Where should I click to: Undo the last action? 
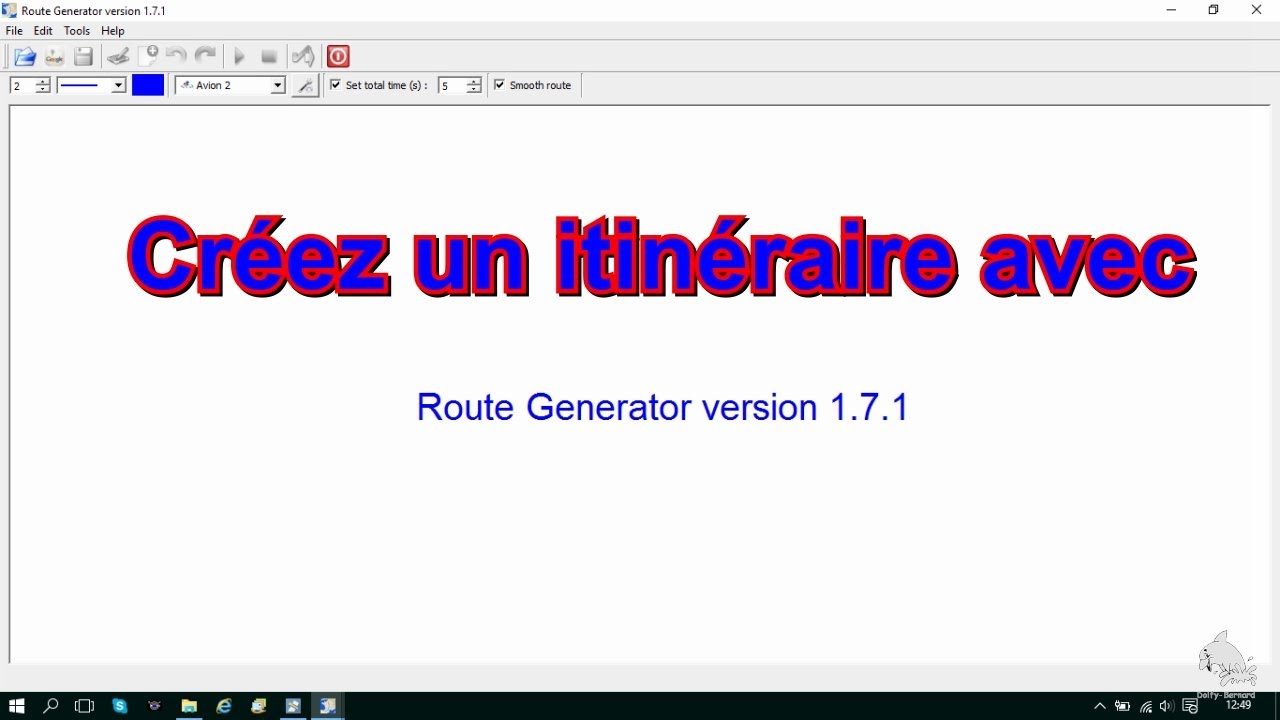[176, 56]
